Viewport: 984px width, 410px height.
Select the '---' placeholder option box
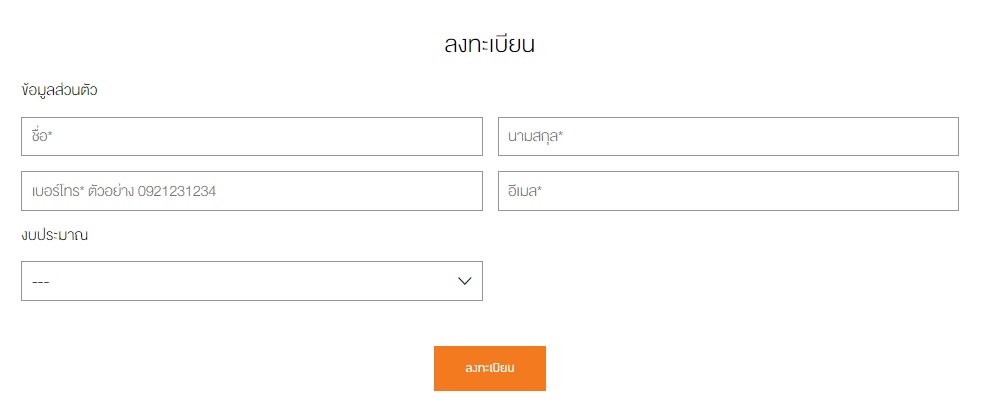click(251, 281)
